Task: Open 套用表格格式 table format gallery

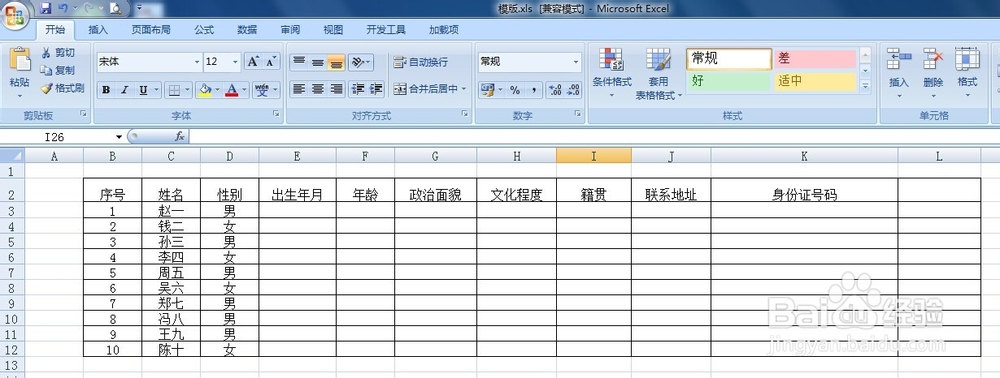Action: tap(658, 73)
